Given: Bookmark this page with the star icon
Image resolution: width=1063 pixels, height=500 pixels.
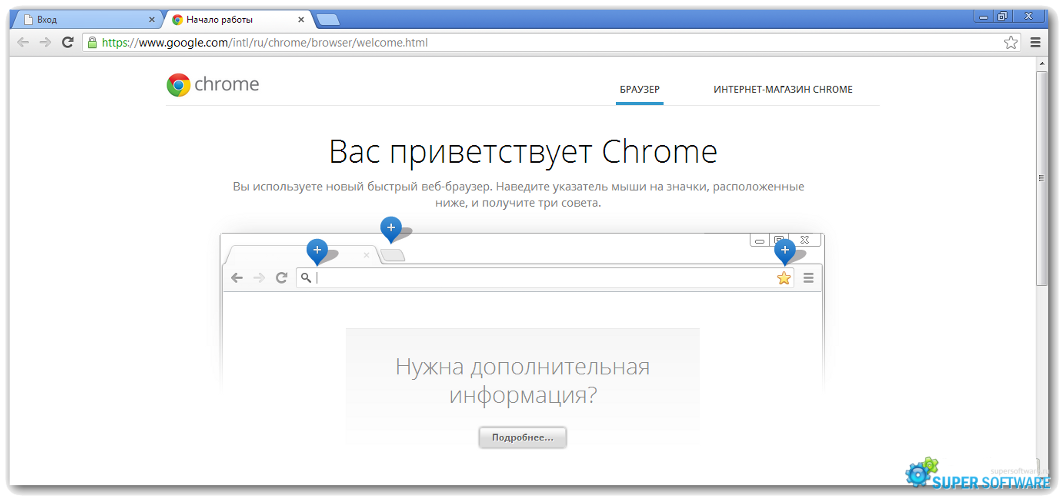Looking at the screenshot, I should point(1011,43).
